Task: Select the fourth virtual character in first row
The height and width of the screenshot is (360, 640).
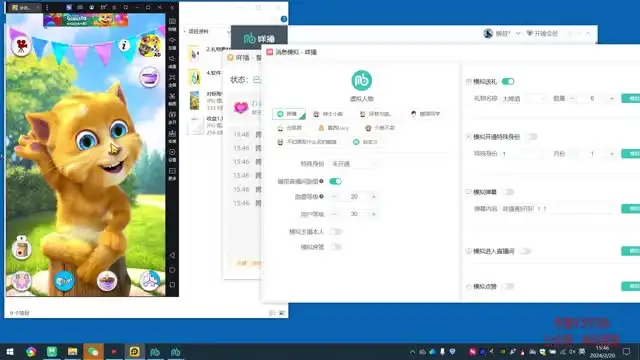Action: (425, 114)
